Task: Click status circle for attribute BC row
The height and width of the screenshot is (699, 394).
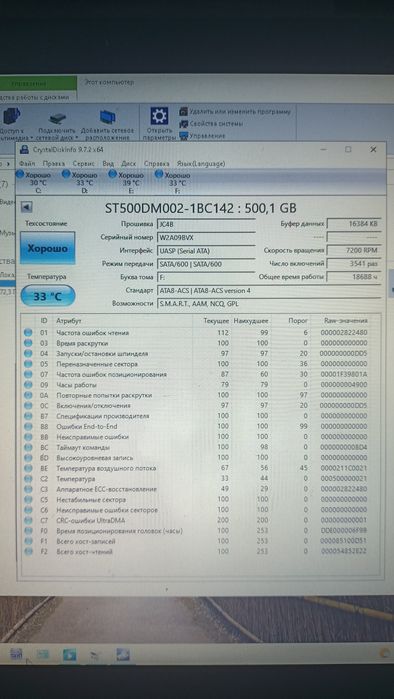Action: 29,447
